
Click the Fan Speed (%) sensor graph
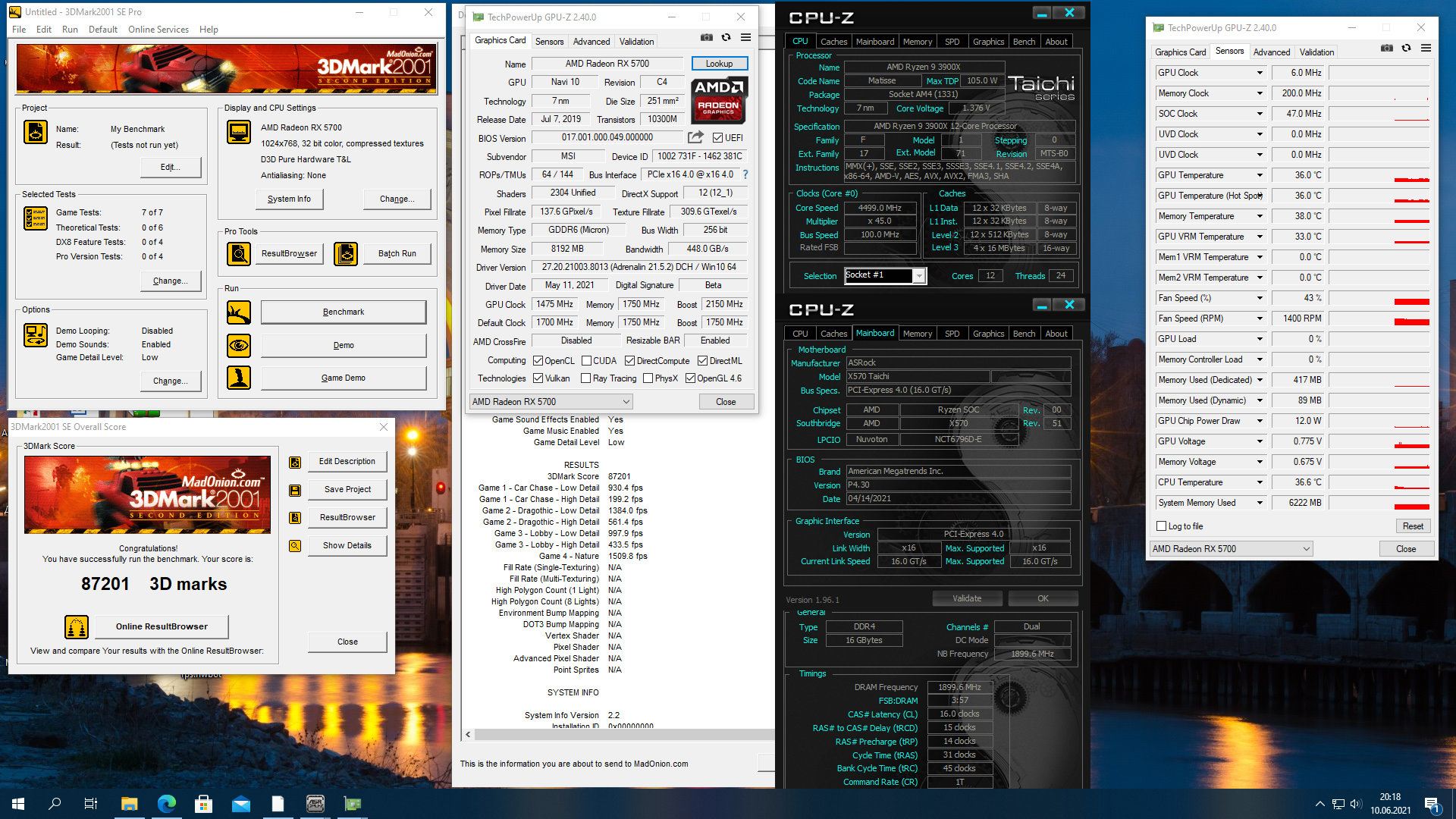(1379, 299)
